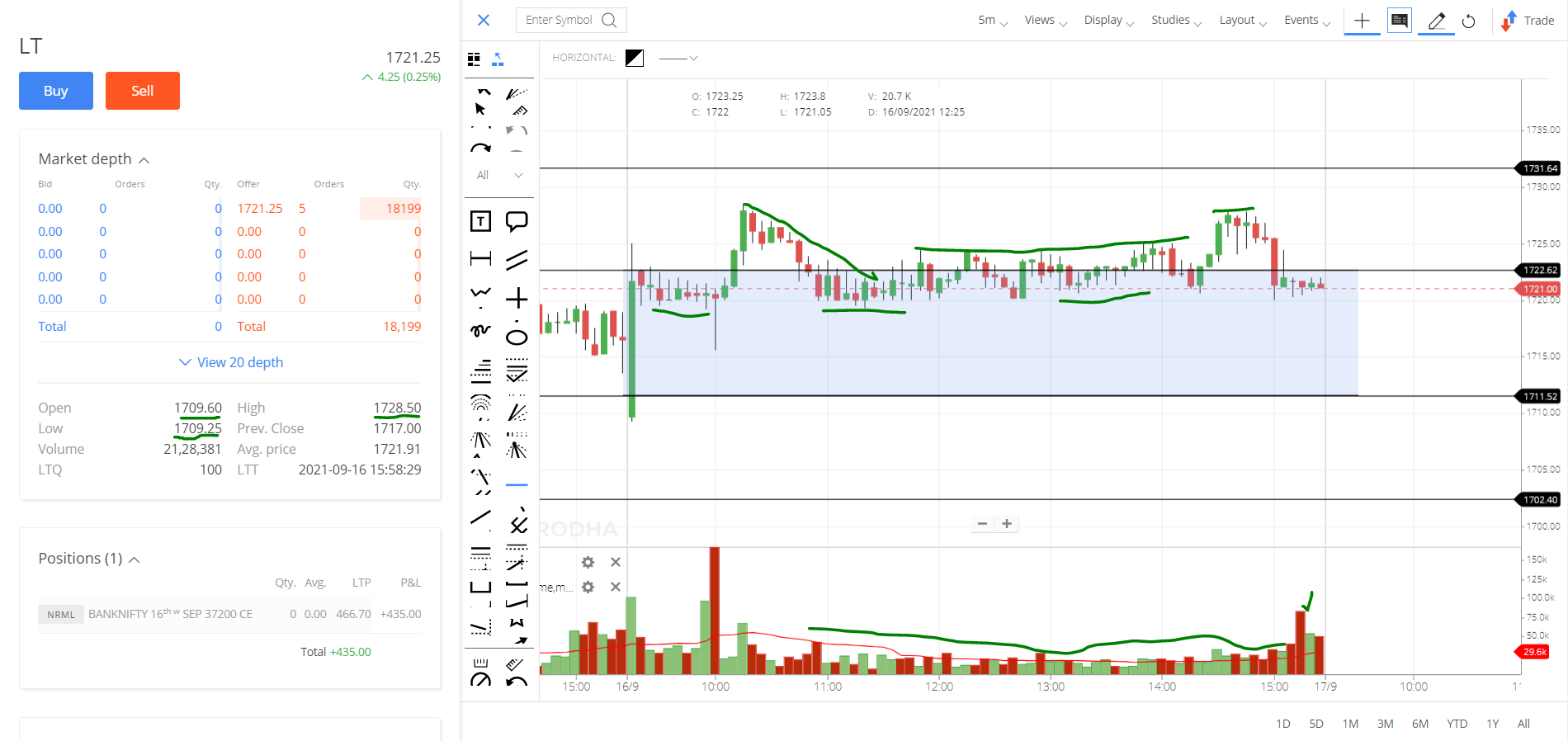Select the horizontal measure H-bar tool
This screenshot has width=1568, height=741.
480,259
